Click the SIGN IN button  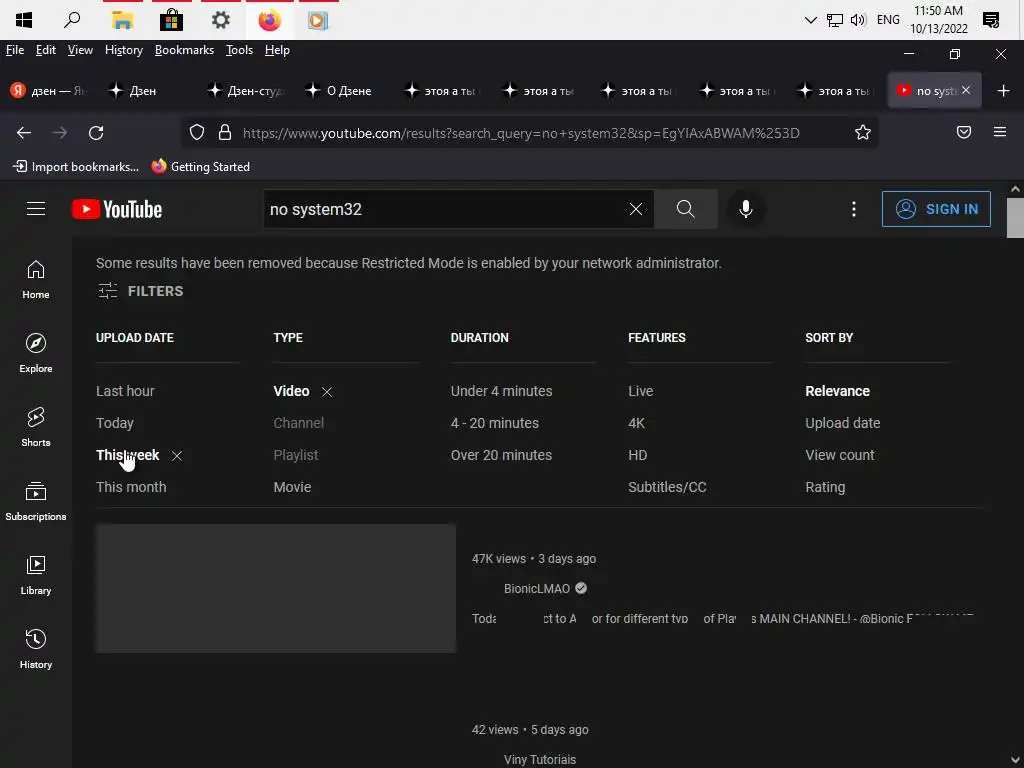(x=936, y=209)
